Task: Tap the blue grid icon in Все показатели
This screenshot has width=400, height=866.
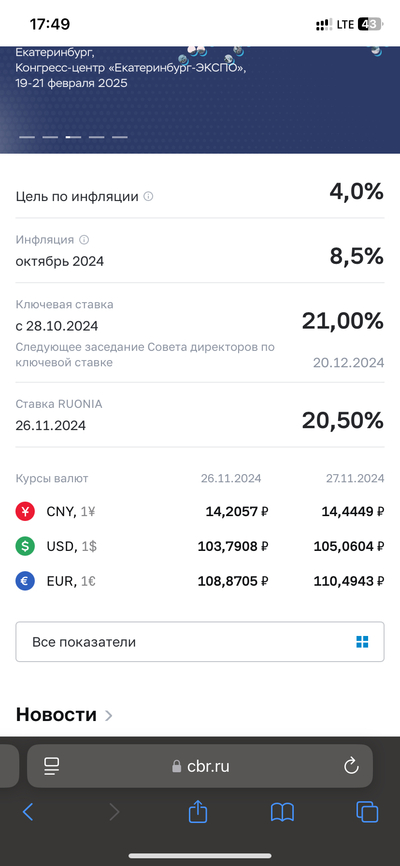Action: pyautogui.click(x=362, y=642)
